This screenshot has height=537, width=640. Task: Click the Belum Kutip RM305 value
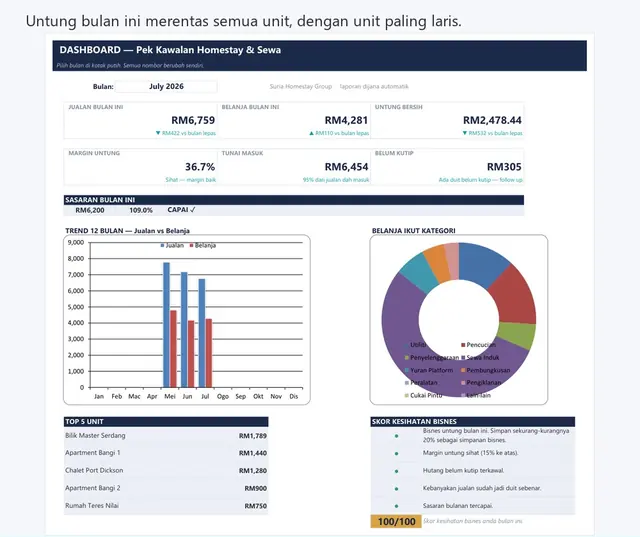[x=504, y=167]
